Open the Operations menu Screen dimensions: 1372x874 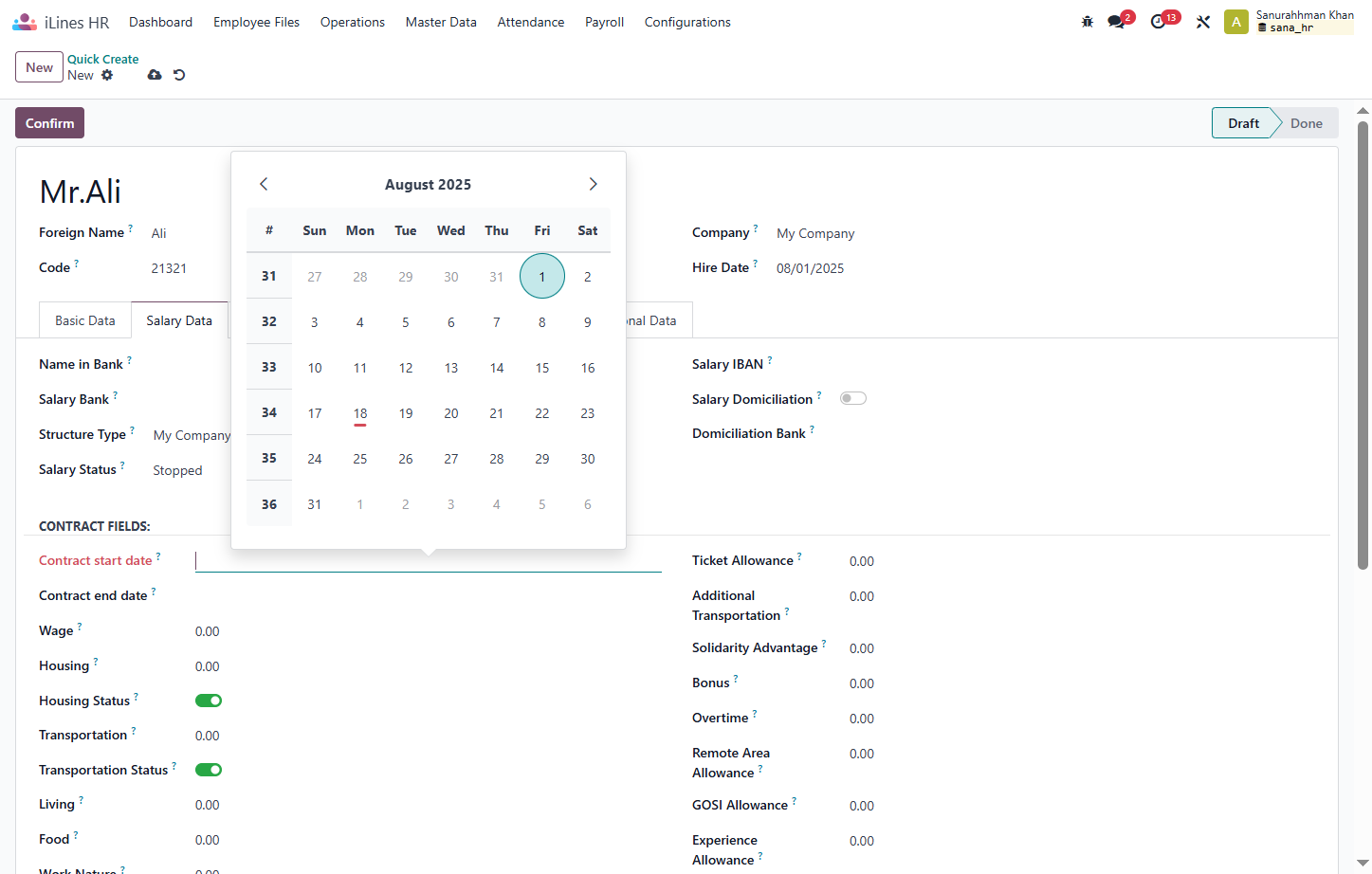click(353, 22)
